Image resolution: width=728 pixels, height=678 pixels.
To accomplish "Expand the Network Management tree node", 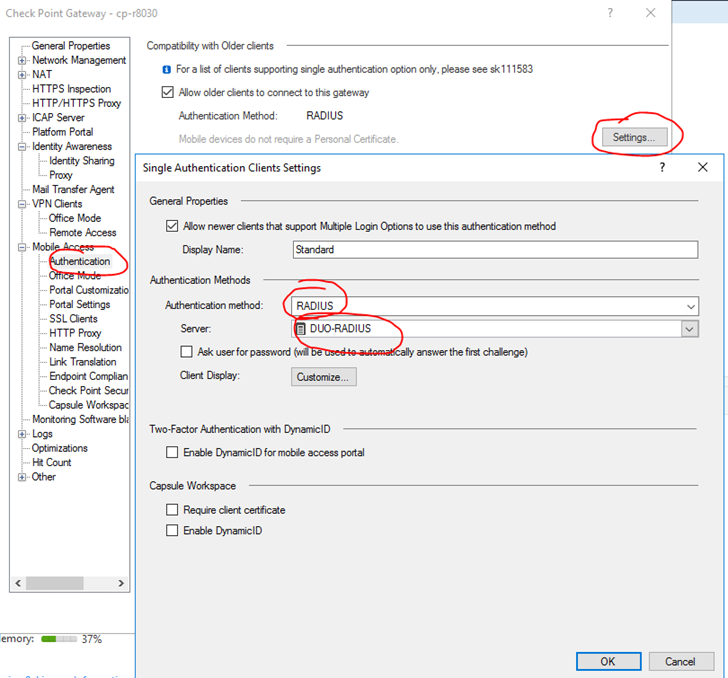I will [x=22, y=60].
